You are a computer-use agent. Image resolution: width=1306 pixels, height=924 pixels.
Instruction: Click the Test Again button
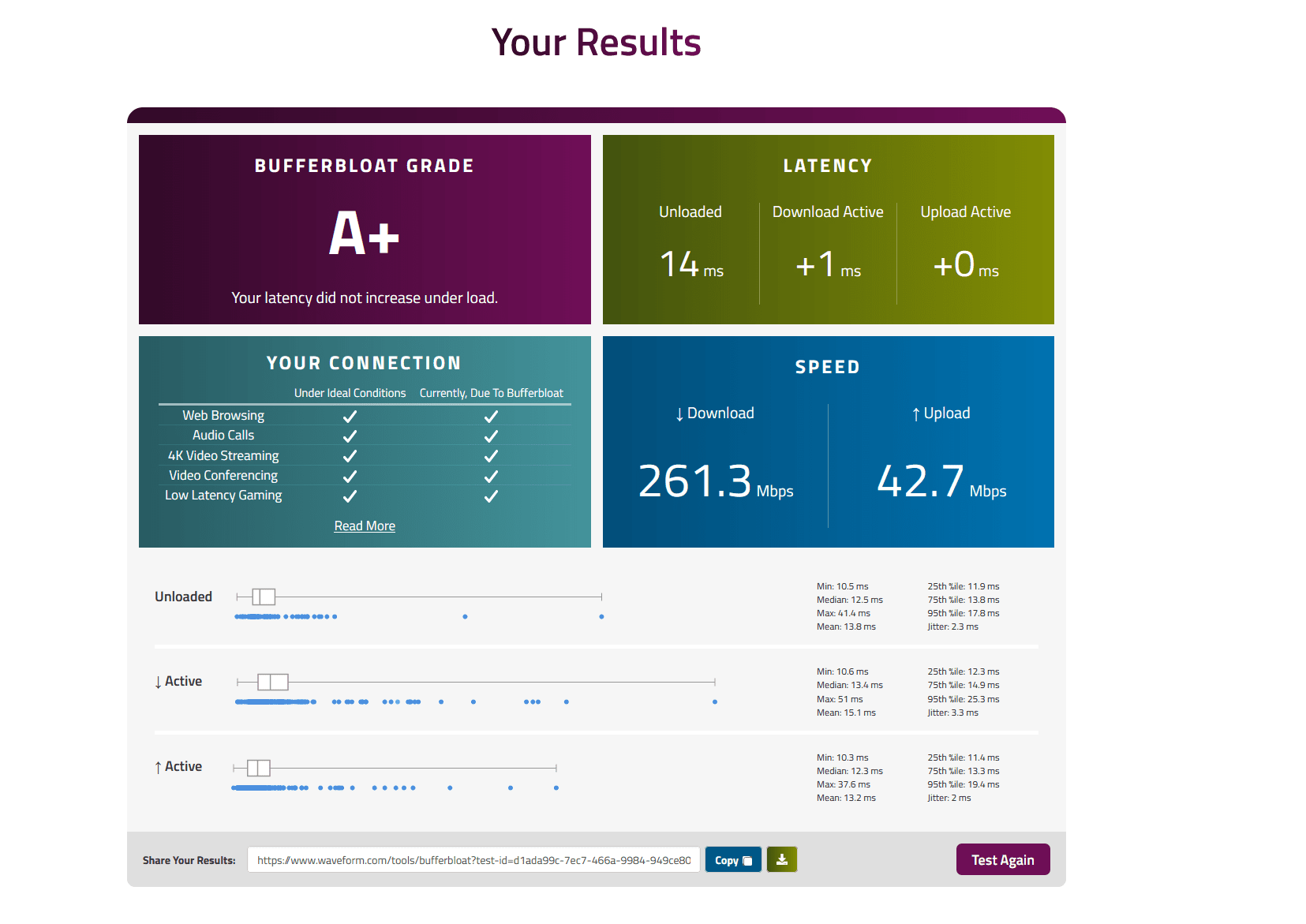[1003, 859]
